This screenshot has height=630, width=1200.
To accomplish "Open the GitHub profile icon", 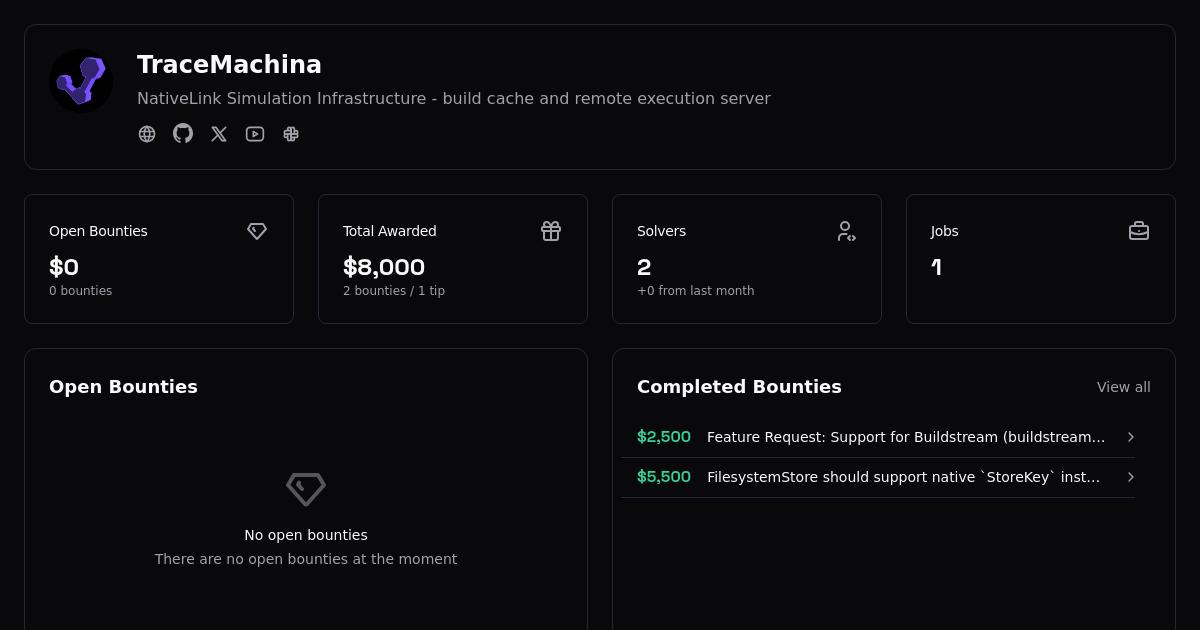I will tap(183, 133).
